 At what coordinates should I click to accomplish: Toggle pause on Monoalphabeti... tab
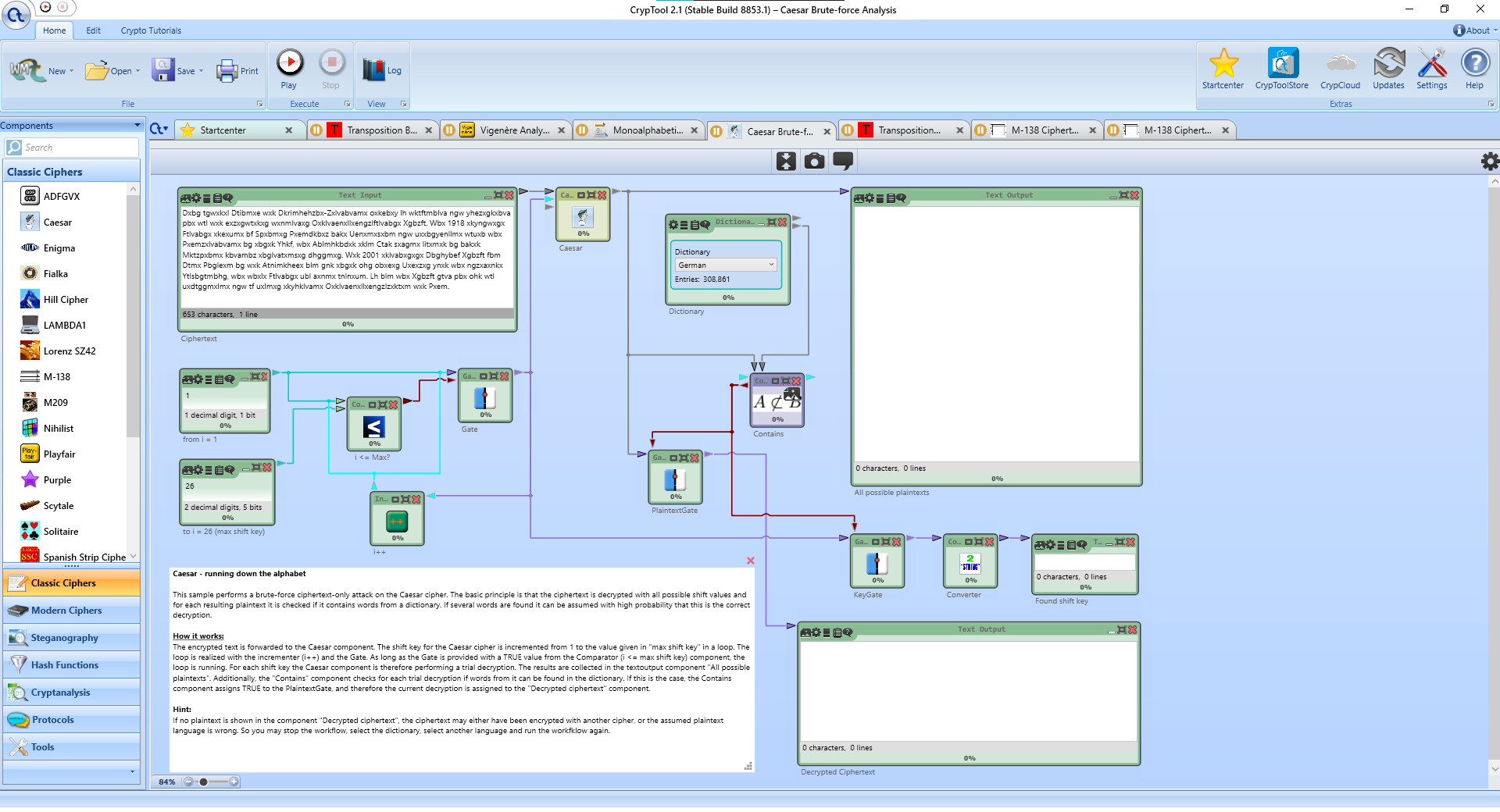coord(582,130)
